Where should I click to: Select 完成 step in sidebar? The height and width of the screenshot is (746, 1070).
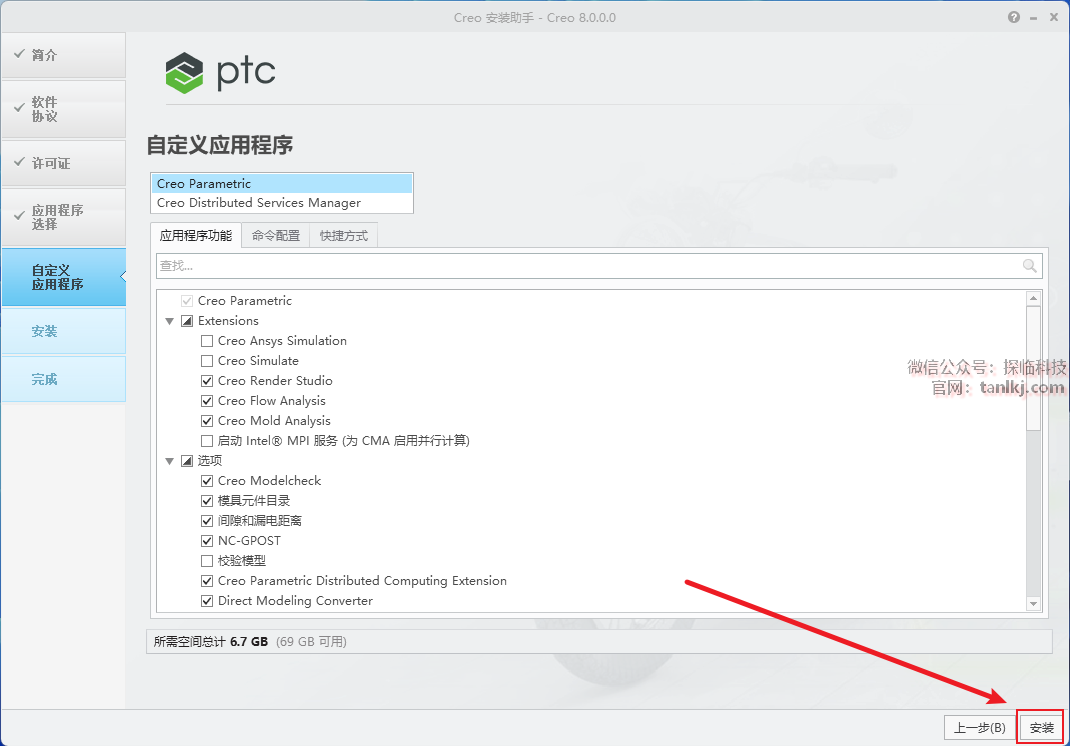point(63,379)
